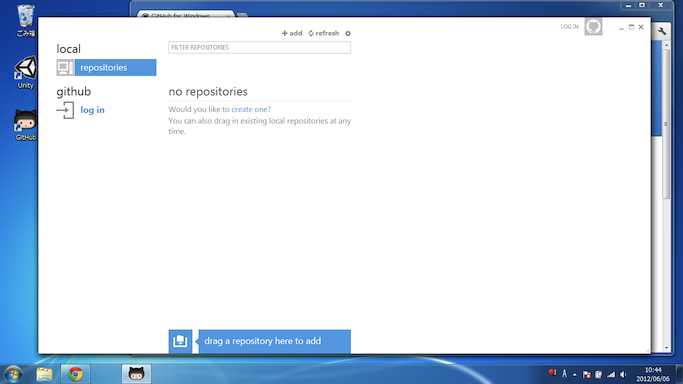Click the red tray notification icon
Image resolution: width=683 pixels, height=384 pixels.
coord(552,373)
